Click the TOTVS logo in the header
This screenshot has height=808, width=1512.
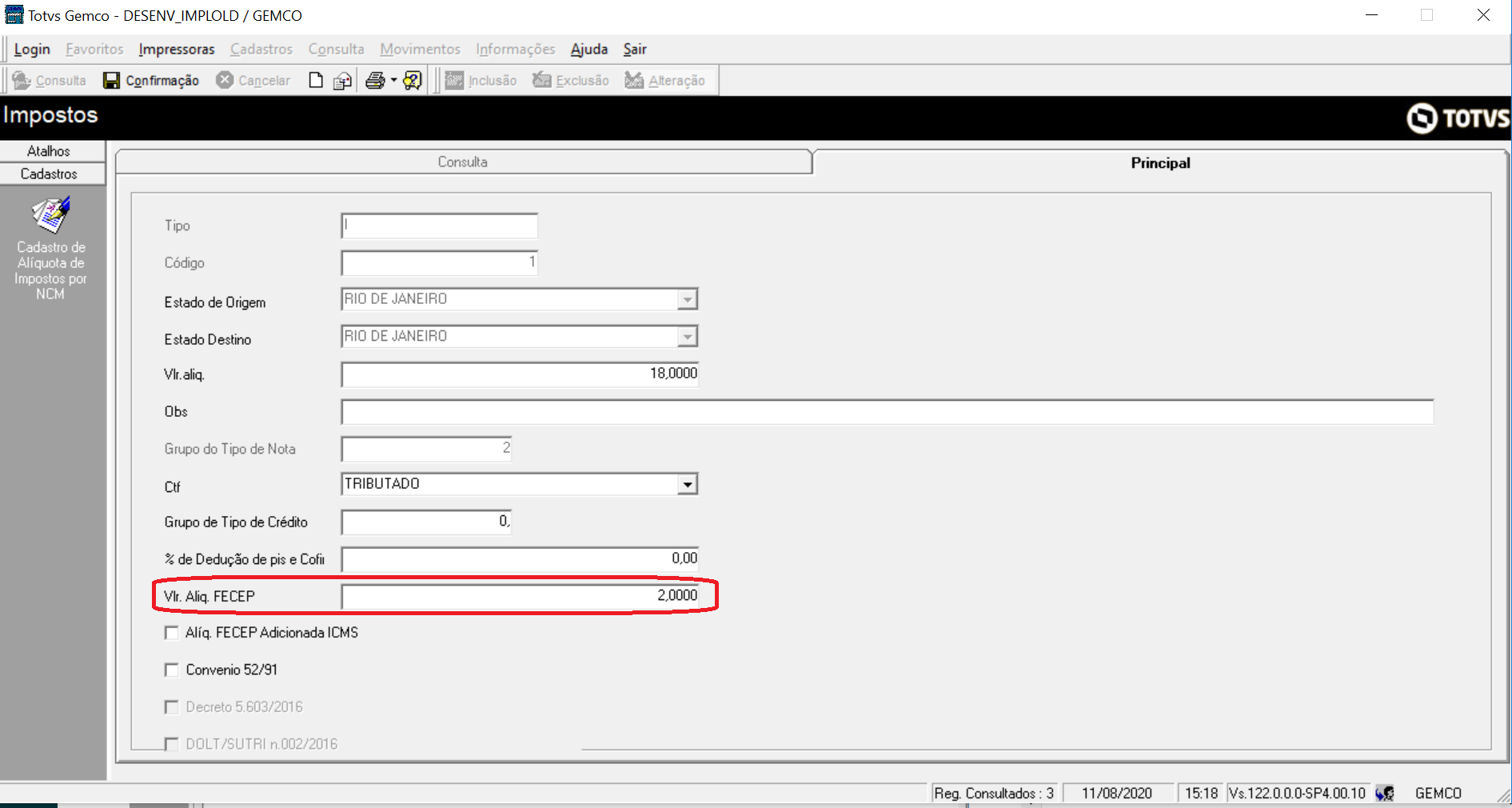pyautogui.click(x=1457, y=118)
